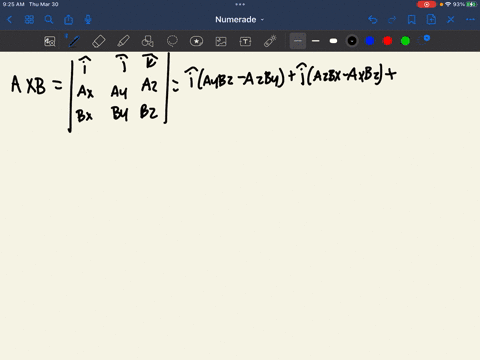Open the Elements sticker tool
This screenshot has height=360, width=480.
point(196,41)
